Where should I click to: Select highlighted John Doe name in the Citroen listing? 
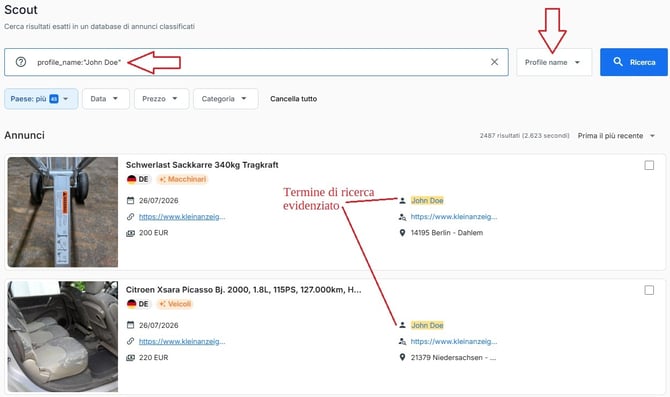(427, 325)
